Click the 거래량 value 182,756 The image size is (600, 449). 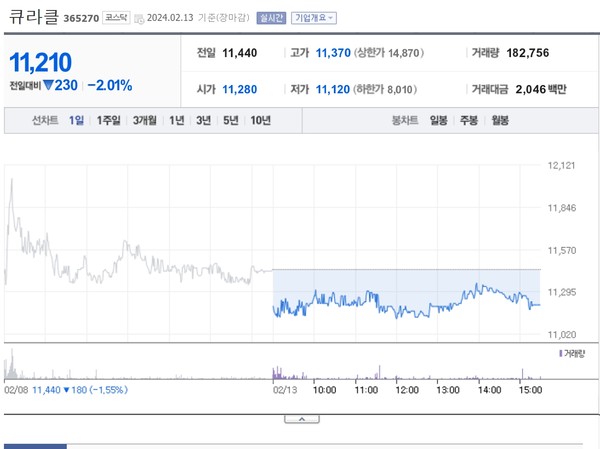pyautogui.click(x=528, y=53)
